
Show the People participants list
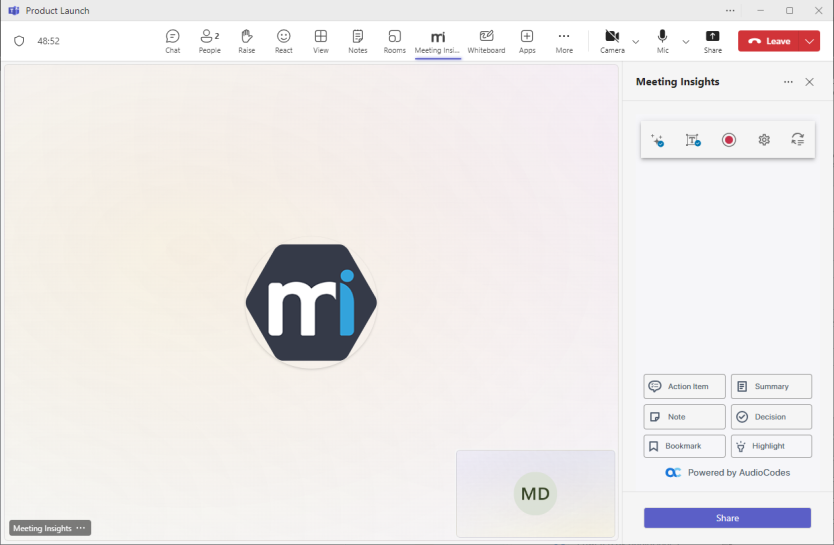click(210, 41)
